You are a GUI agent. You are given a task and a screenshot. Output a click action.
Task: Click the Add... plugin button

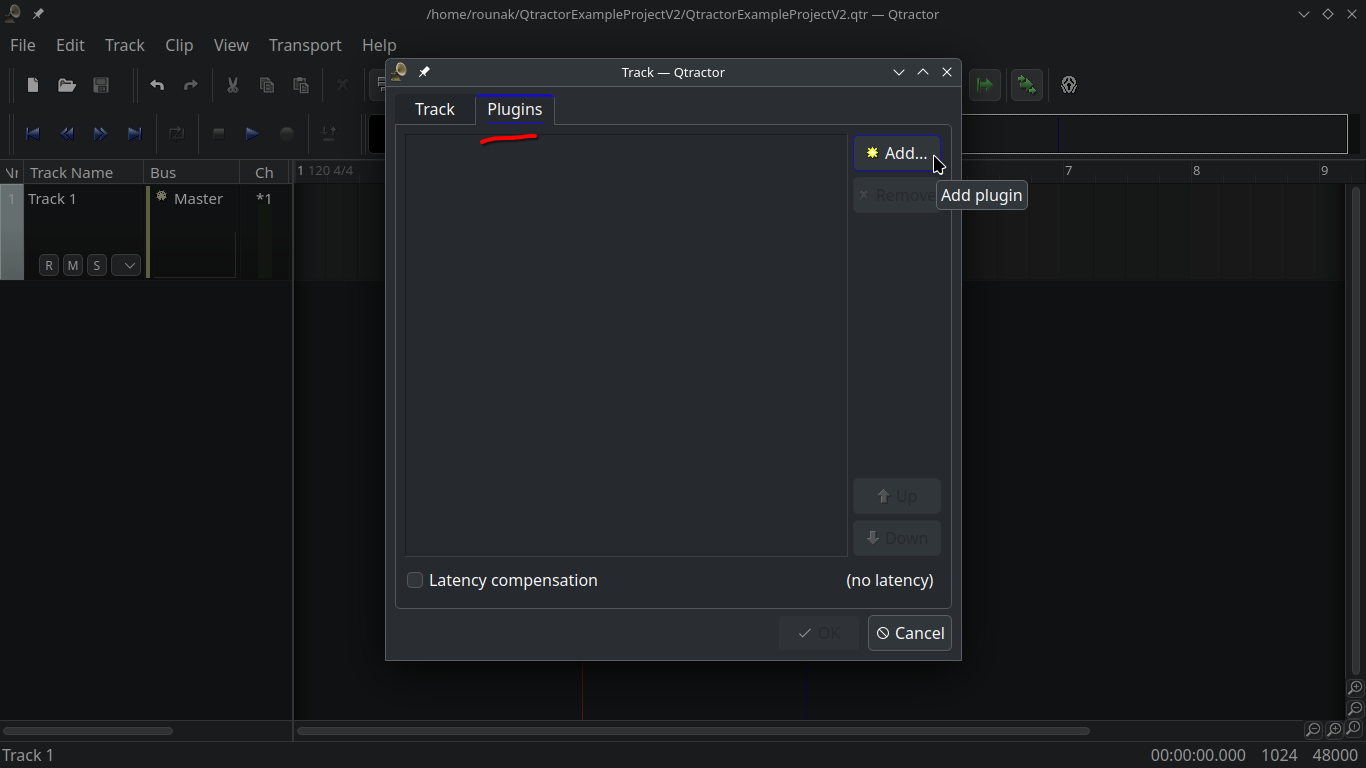click(897, 153)
